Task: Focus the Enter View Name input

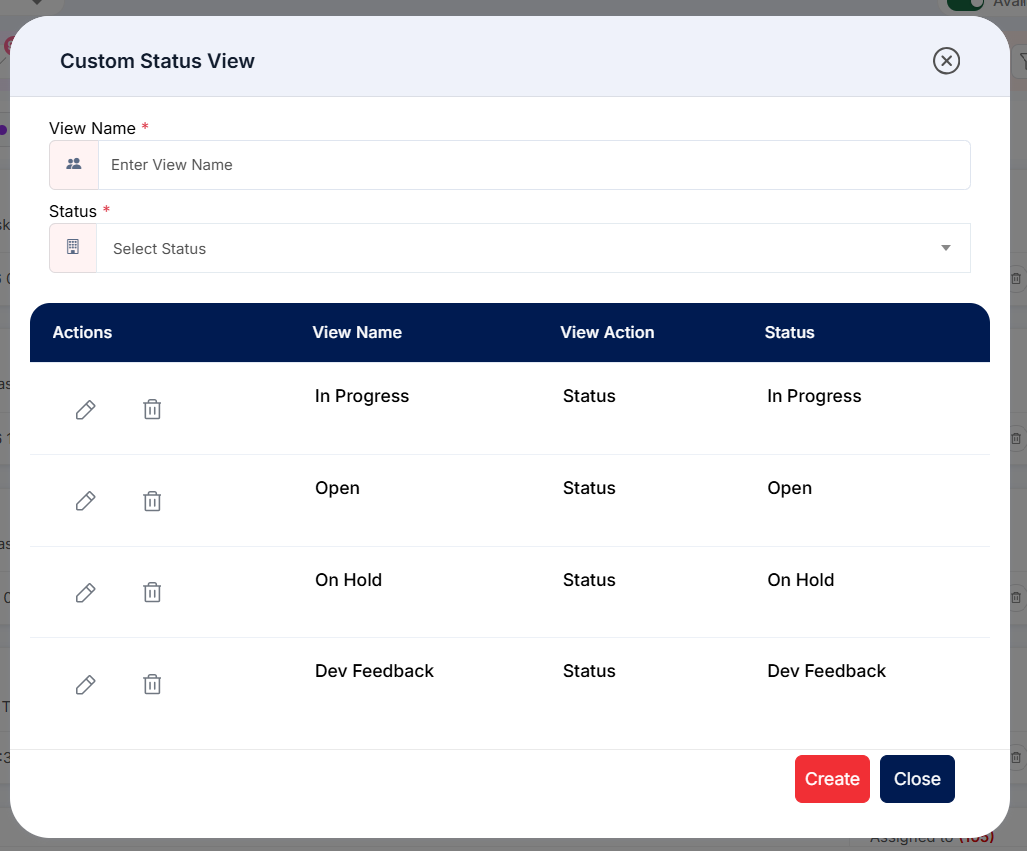Action: pos(534,165)
